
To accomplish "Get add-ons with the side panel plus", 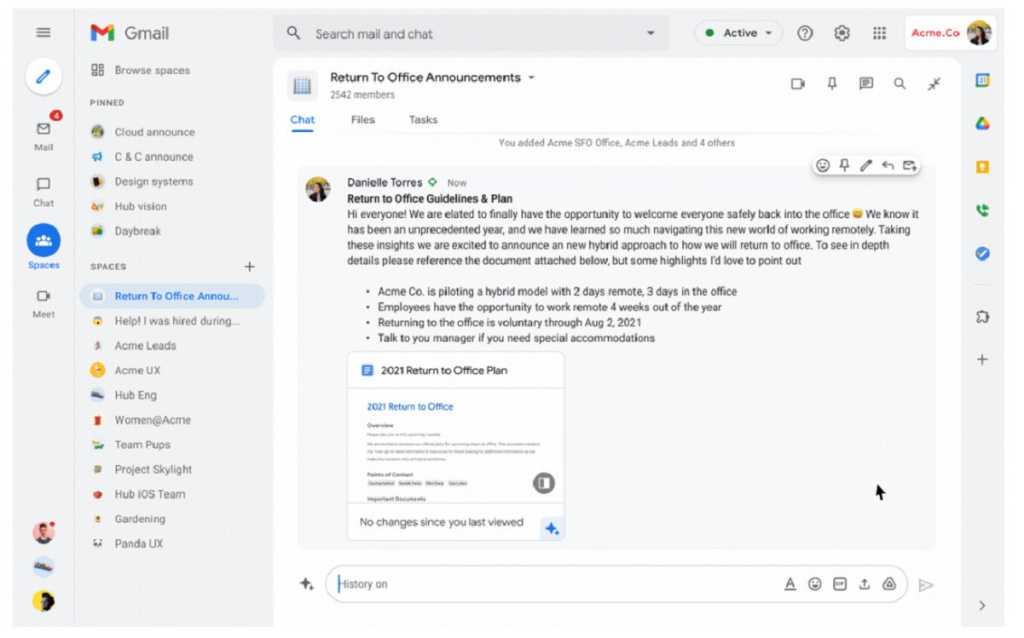I will coord(982,360).
